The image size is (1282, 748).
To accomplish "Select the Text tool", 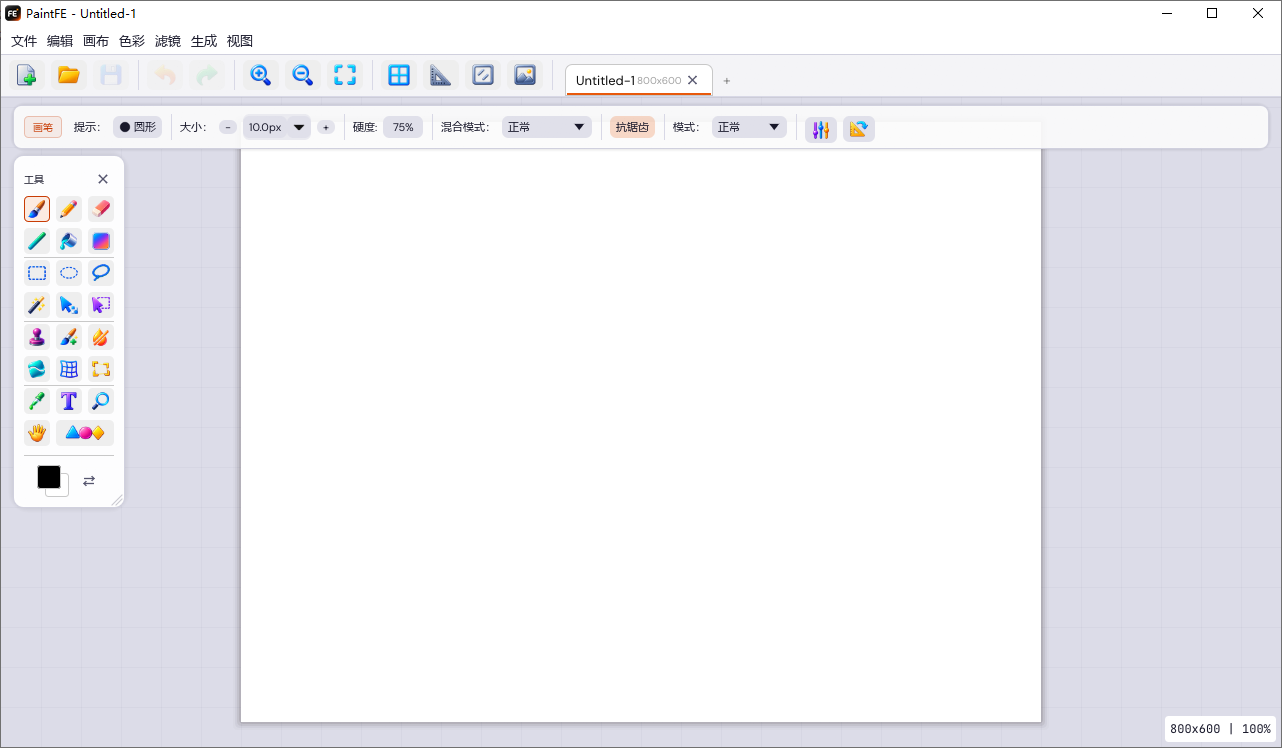I will coord(69,401).
